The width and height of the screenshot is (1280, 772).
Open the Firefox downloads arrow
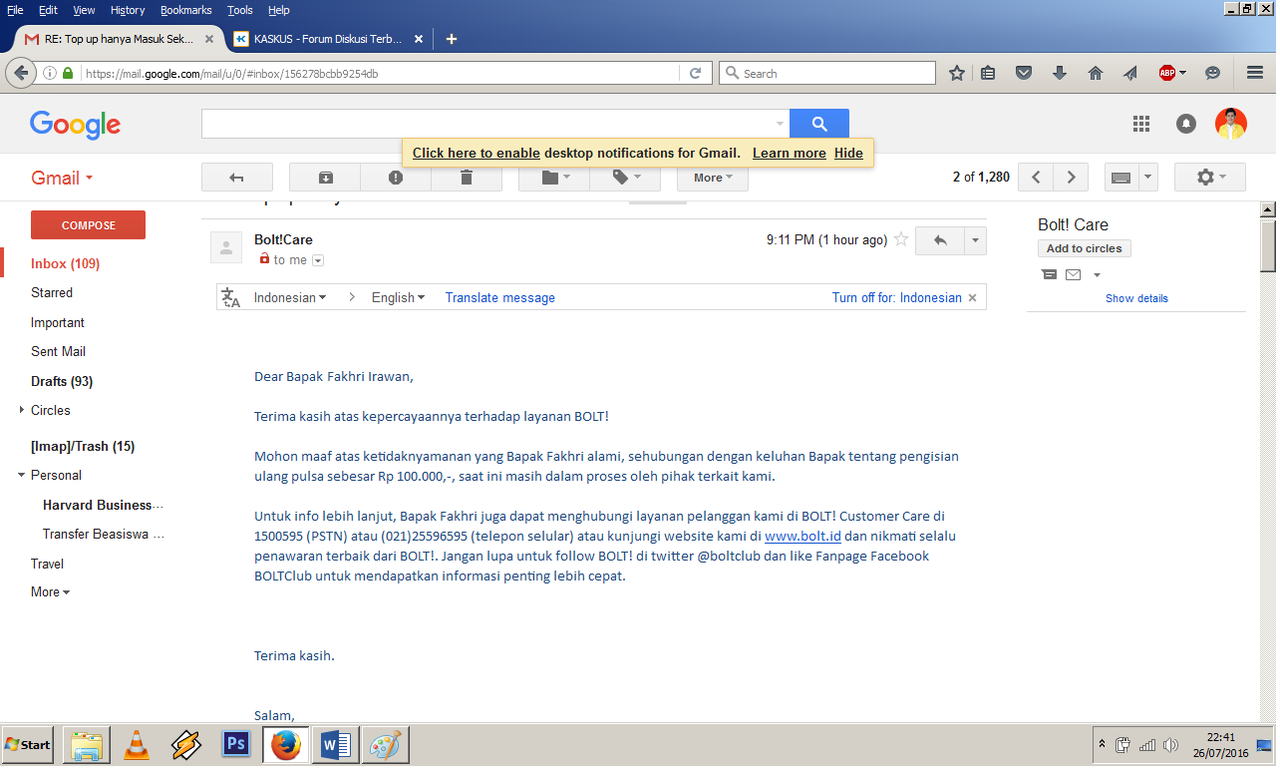click(1060, 73)
